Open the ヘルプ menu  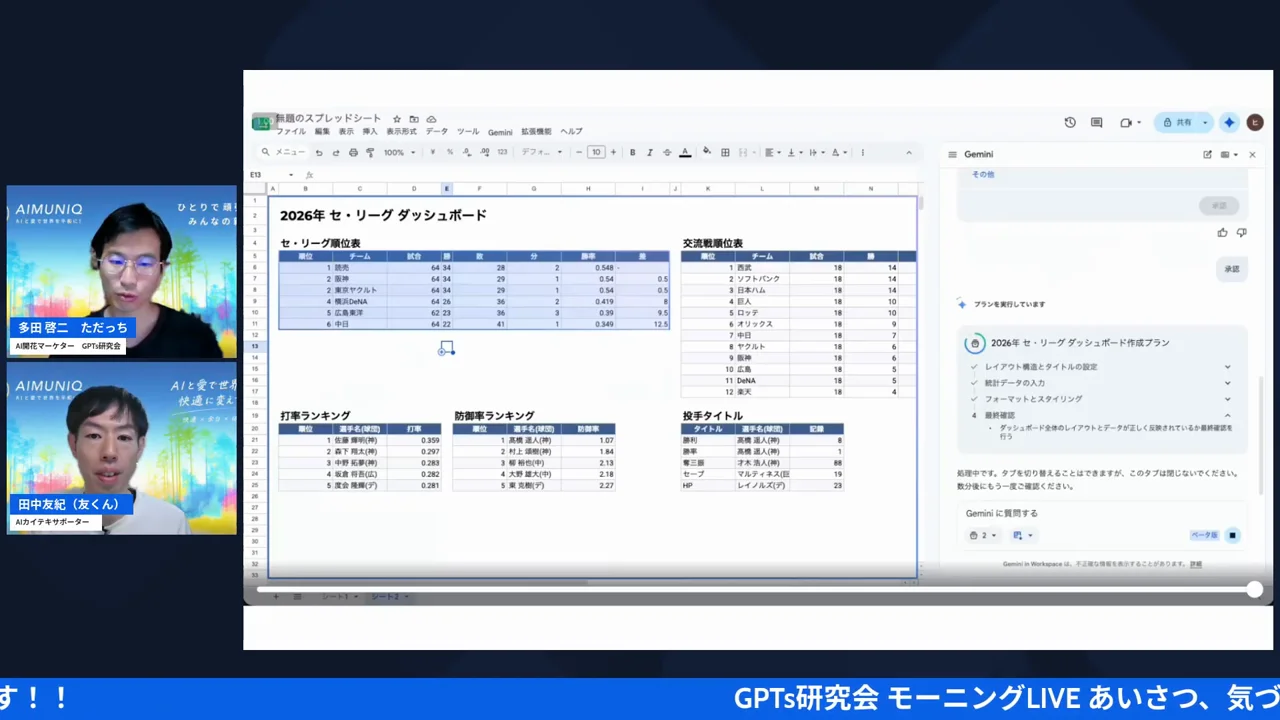pyautogui.click(x=571, y=132)
